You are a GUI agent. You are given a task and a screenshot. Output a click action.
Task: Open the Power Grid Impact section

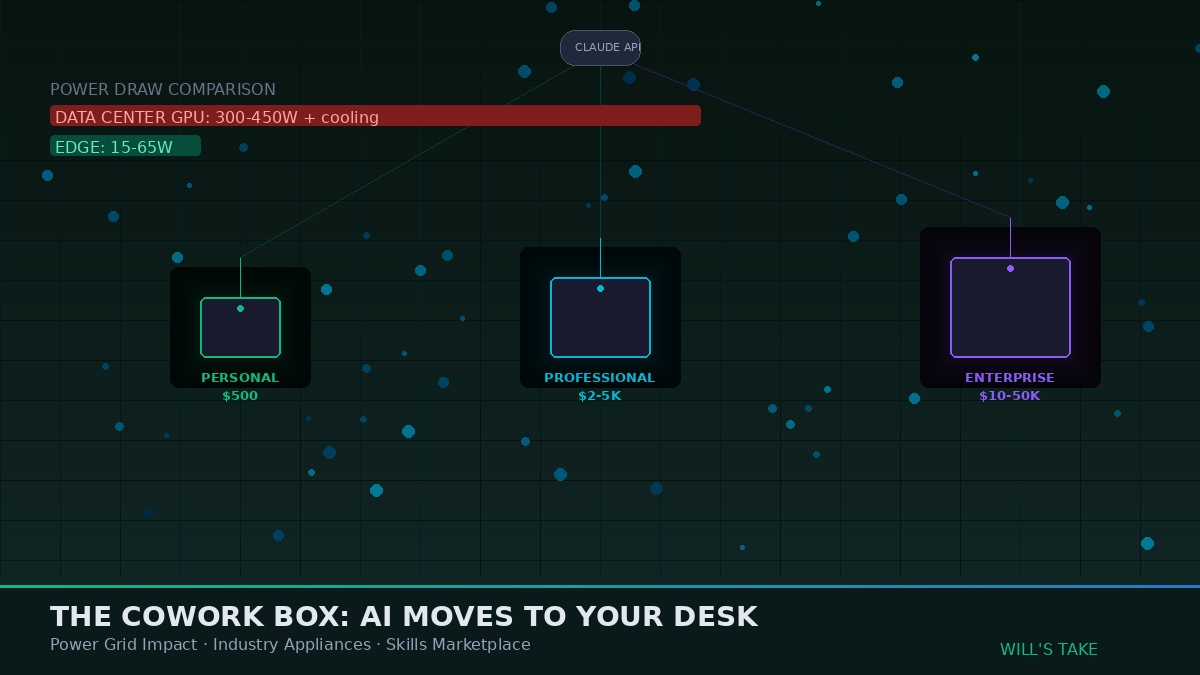(123, 644)
